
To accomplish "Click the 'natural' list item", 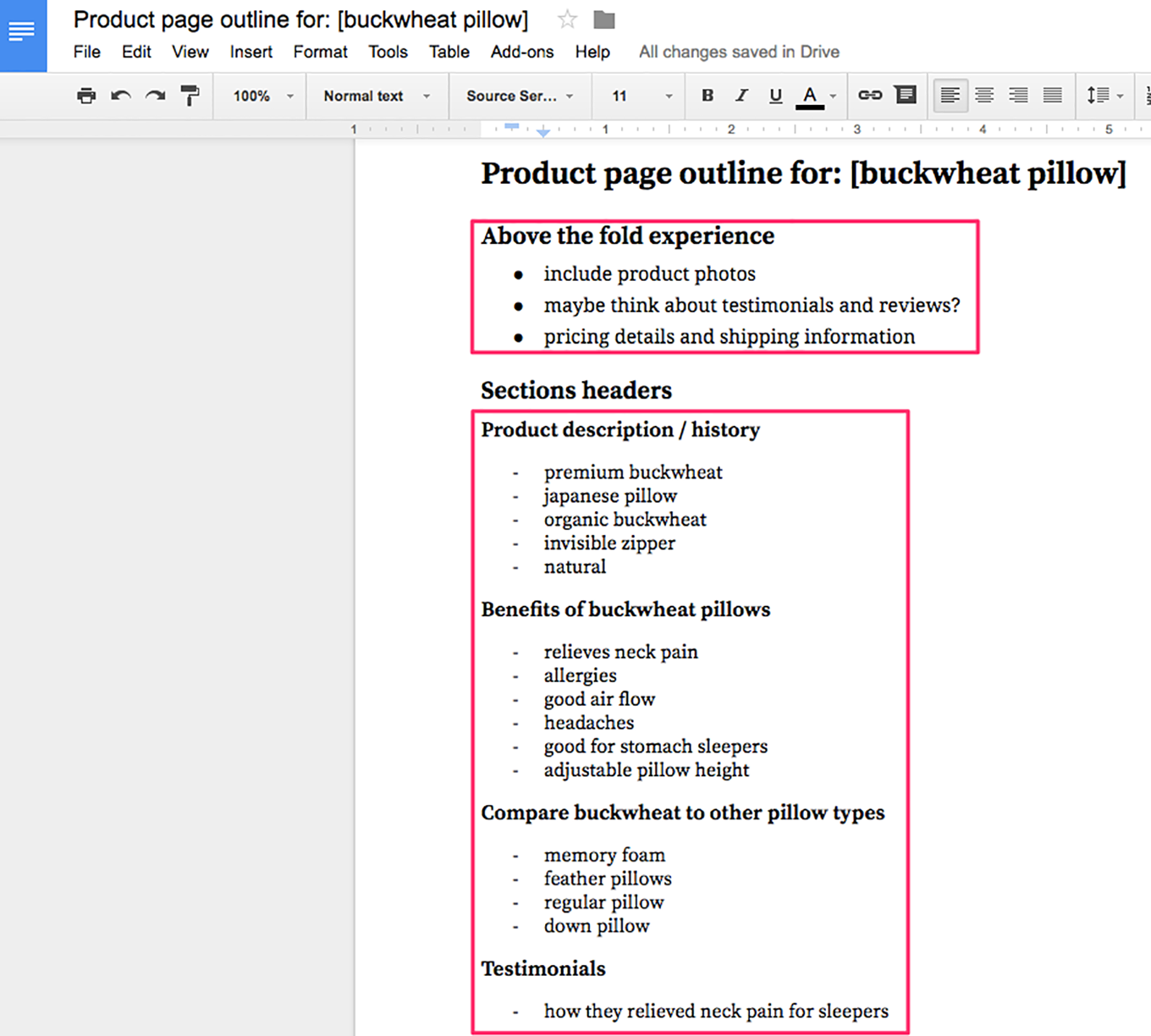I will pyautogui.click(x=575, y=567).
